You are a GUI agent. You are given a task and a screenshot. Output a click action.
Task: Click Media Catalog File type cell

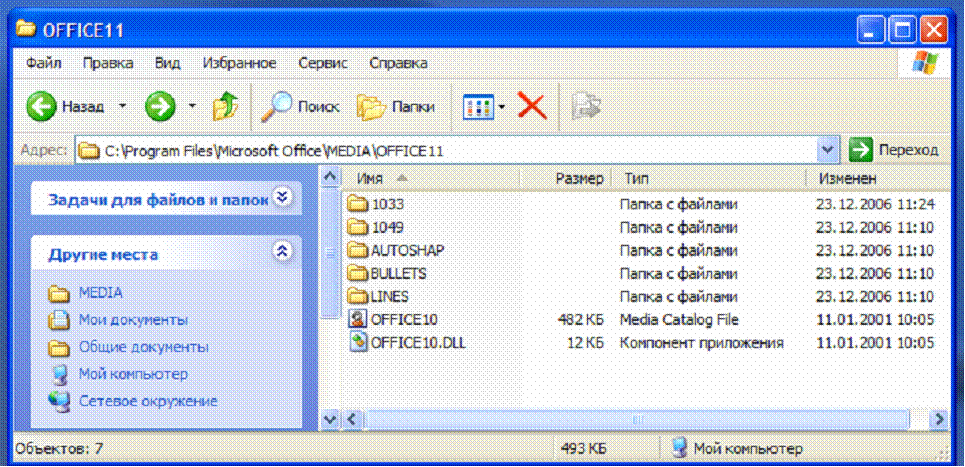679,319
